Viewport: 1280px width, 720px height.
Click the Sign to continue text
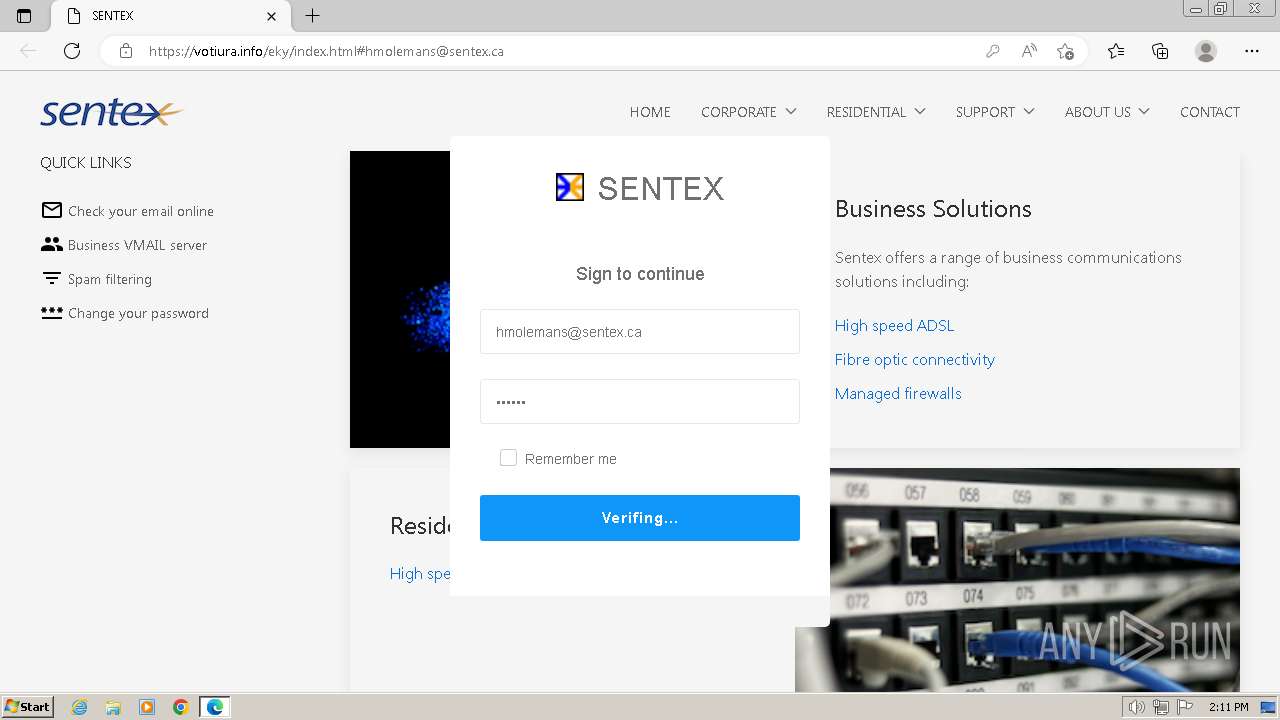tap(640, 274)
